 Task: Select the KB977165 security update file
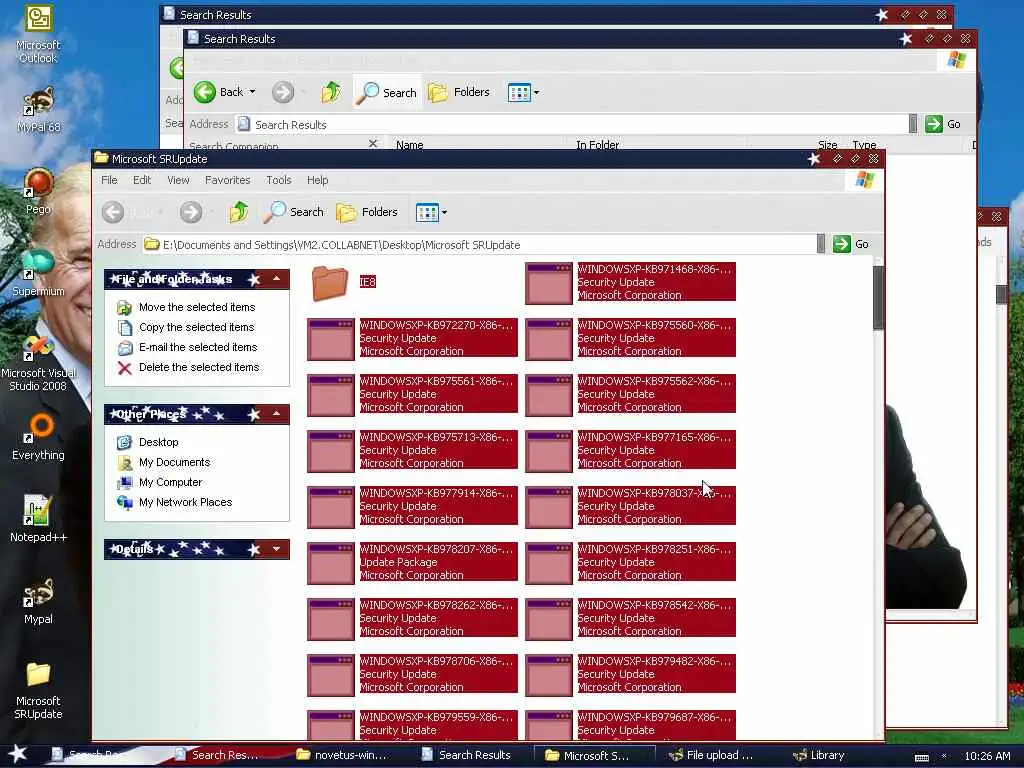tap(630, 451)
